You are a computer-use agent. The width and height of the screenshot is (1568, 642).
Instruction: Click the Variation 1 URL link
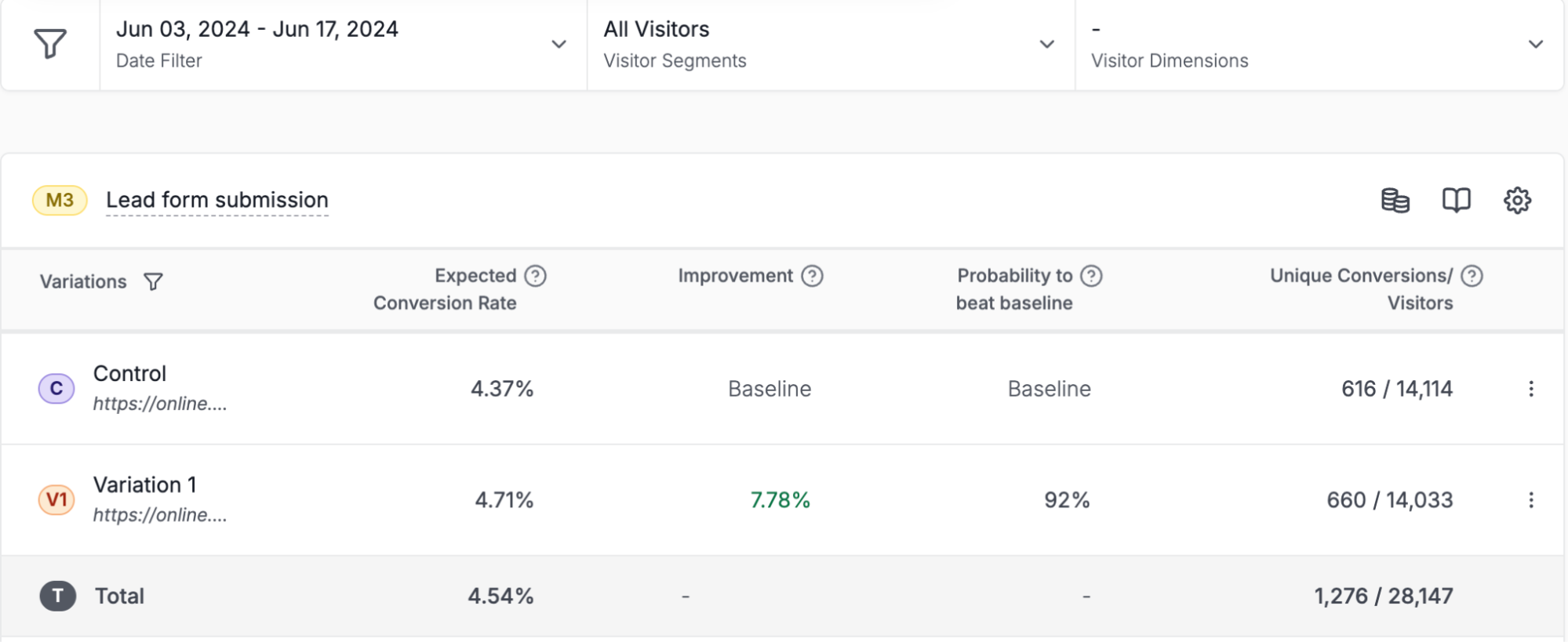(x=160, y=515)
